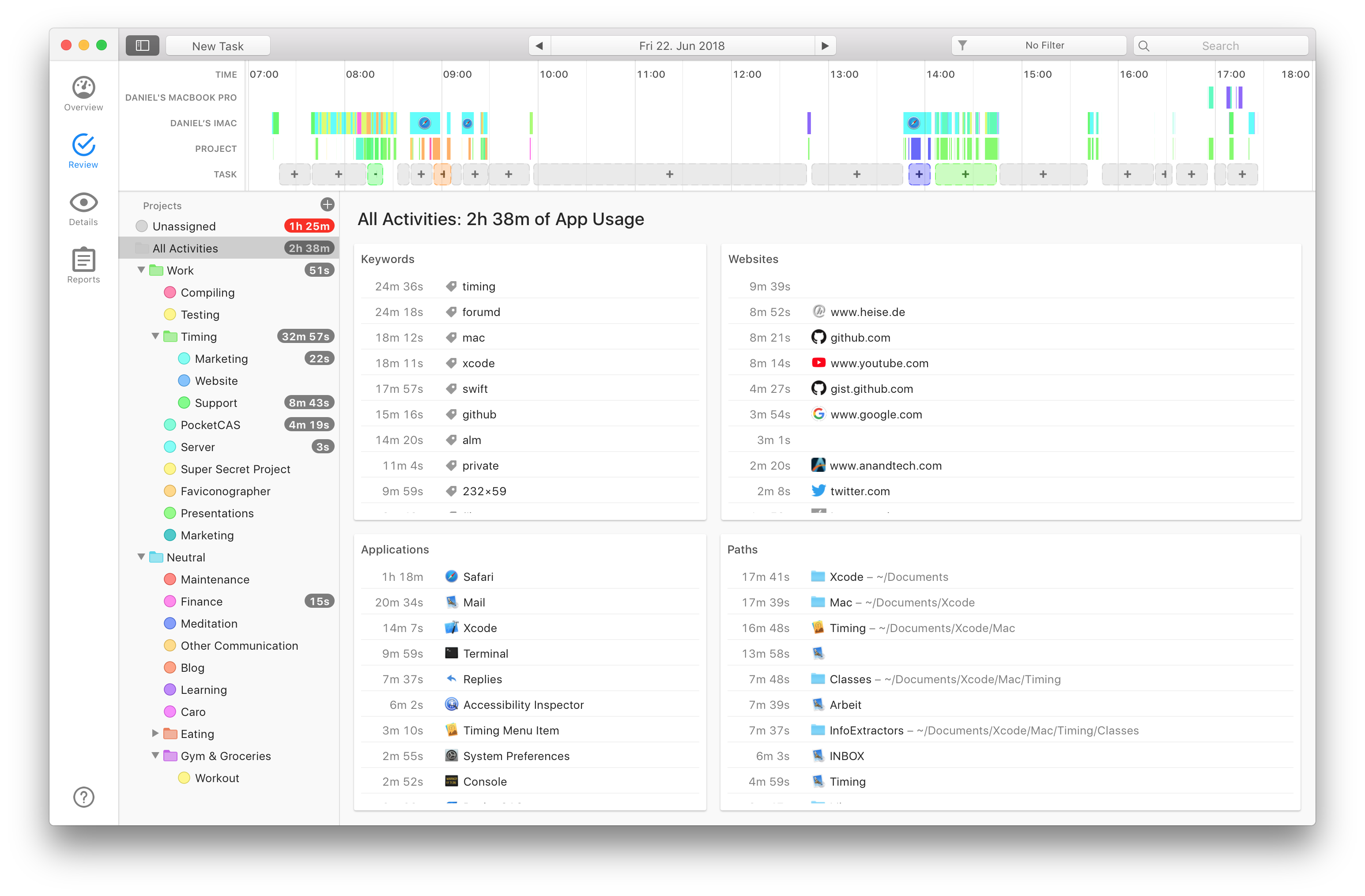Open the date picker Fri 22. Jun 2018

click(x=682, y=46)
